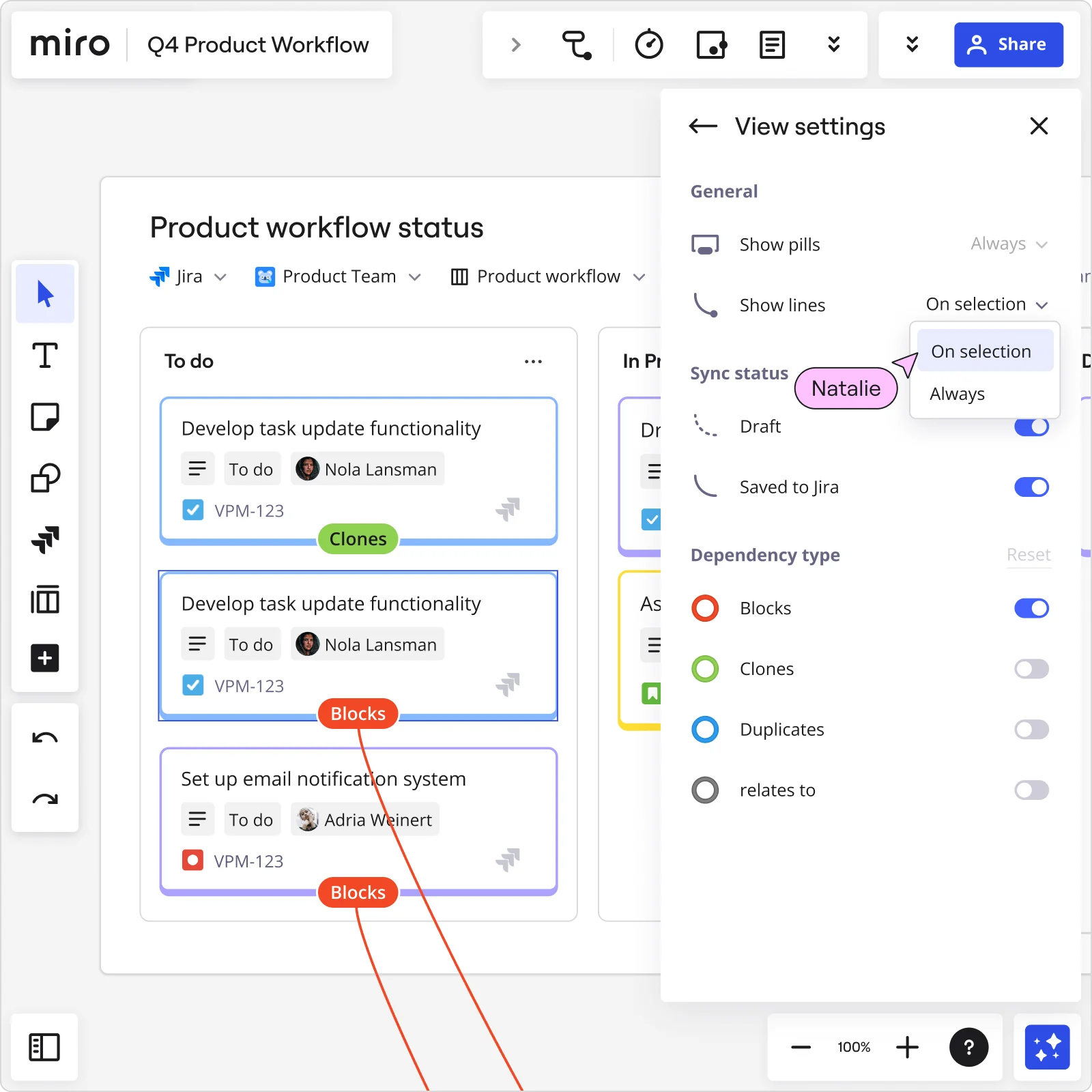Open the notes document icon
Screen dimensions: 1092x1092
tap(772, 45)
